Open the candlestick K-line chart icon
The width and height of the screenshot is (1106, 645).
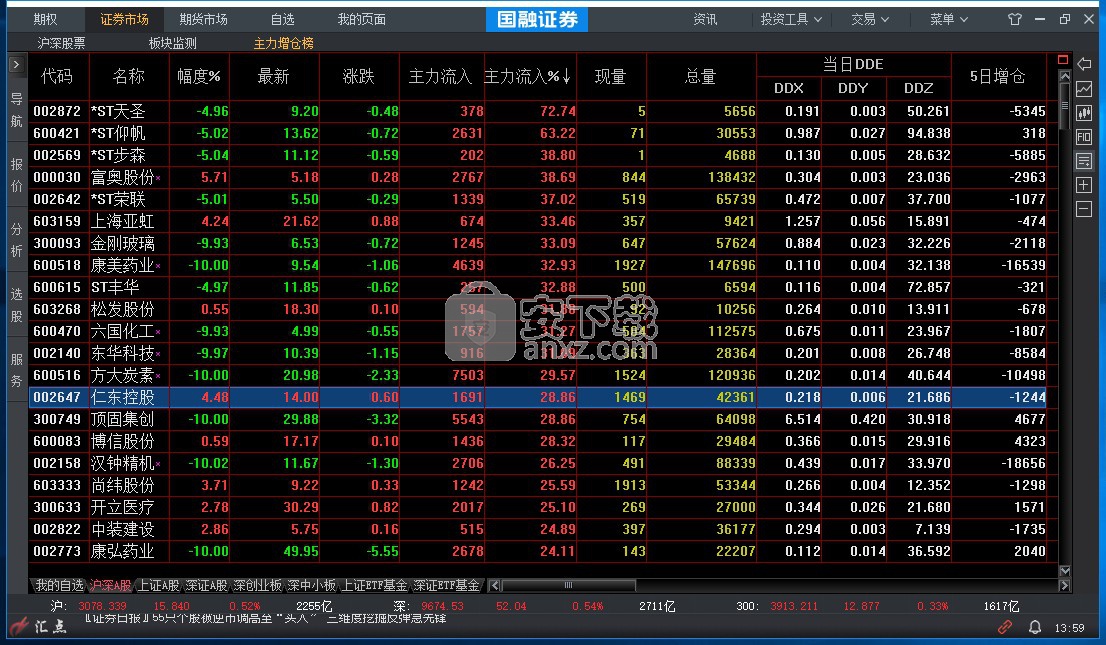(x=1084, y=113)
